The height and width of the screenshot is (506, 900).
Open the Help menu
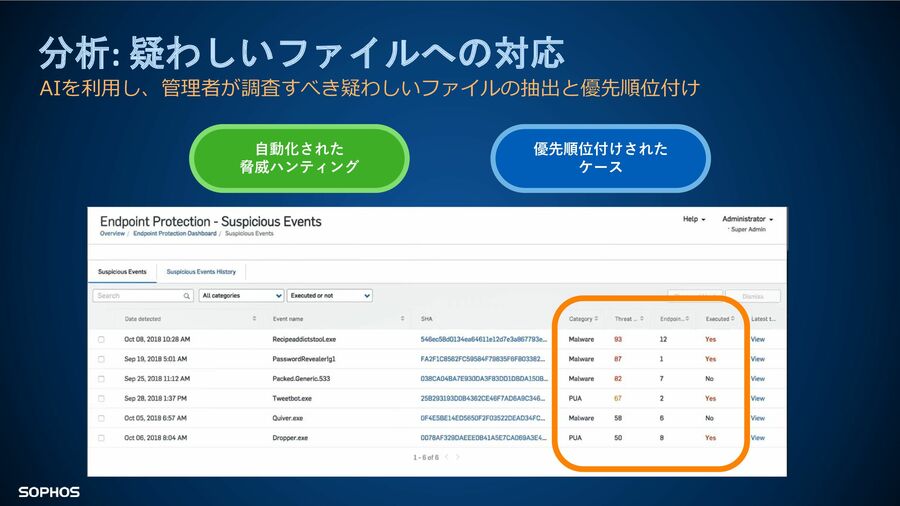(694, 219)
